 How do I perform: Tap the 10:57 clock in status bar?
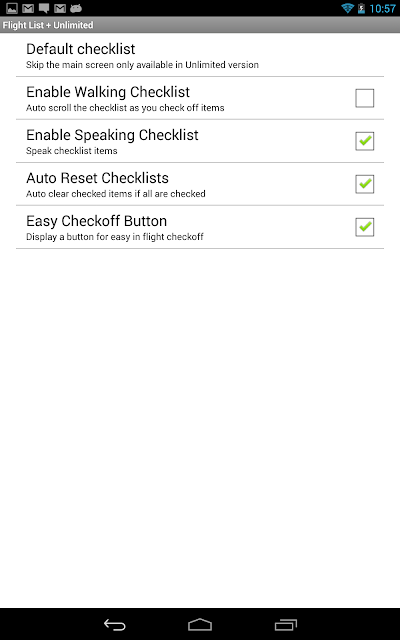click(x=382, y=8)
